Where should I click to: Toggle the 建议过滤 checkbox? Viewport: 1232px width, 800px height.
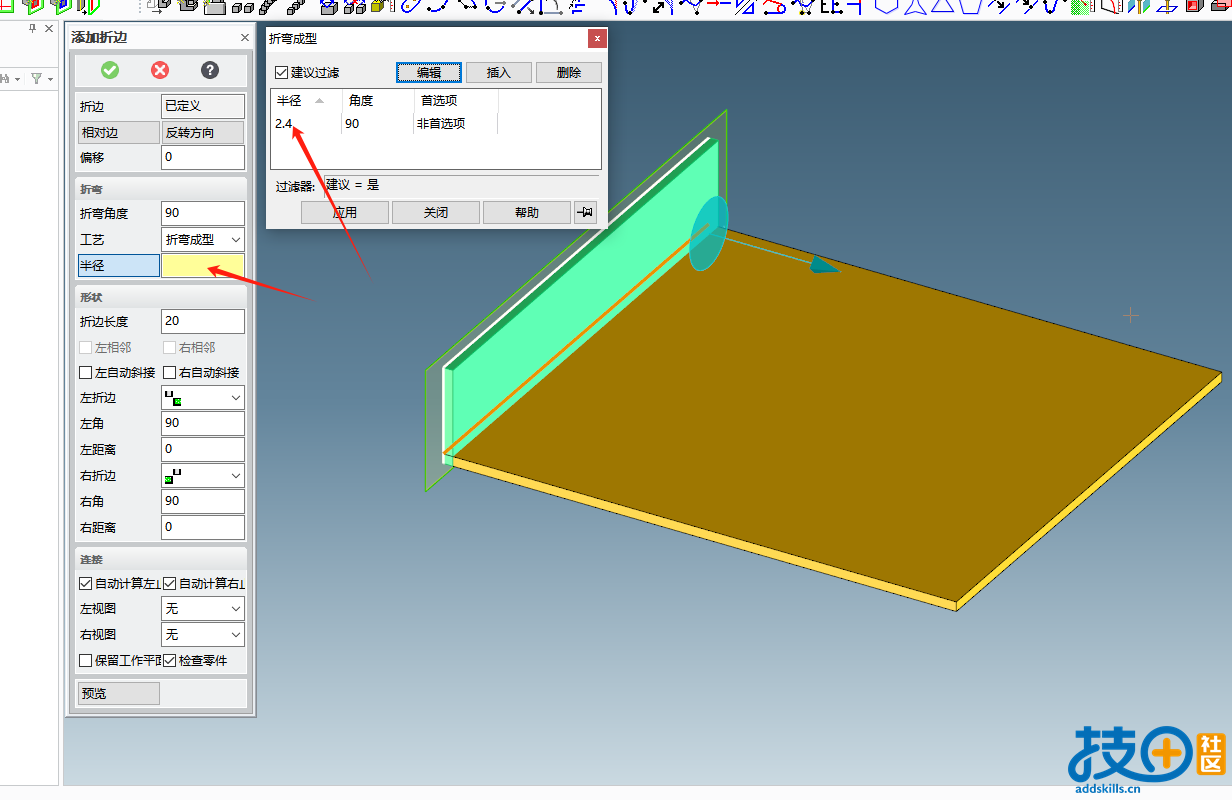pyautogui.click(x=281, y=73)
